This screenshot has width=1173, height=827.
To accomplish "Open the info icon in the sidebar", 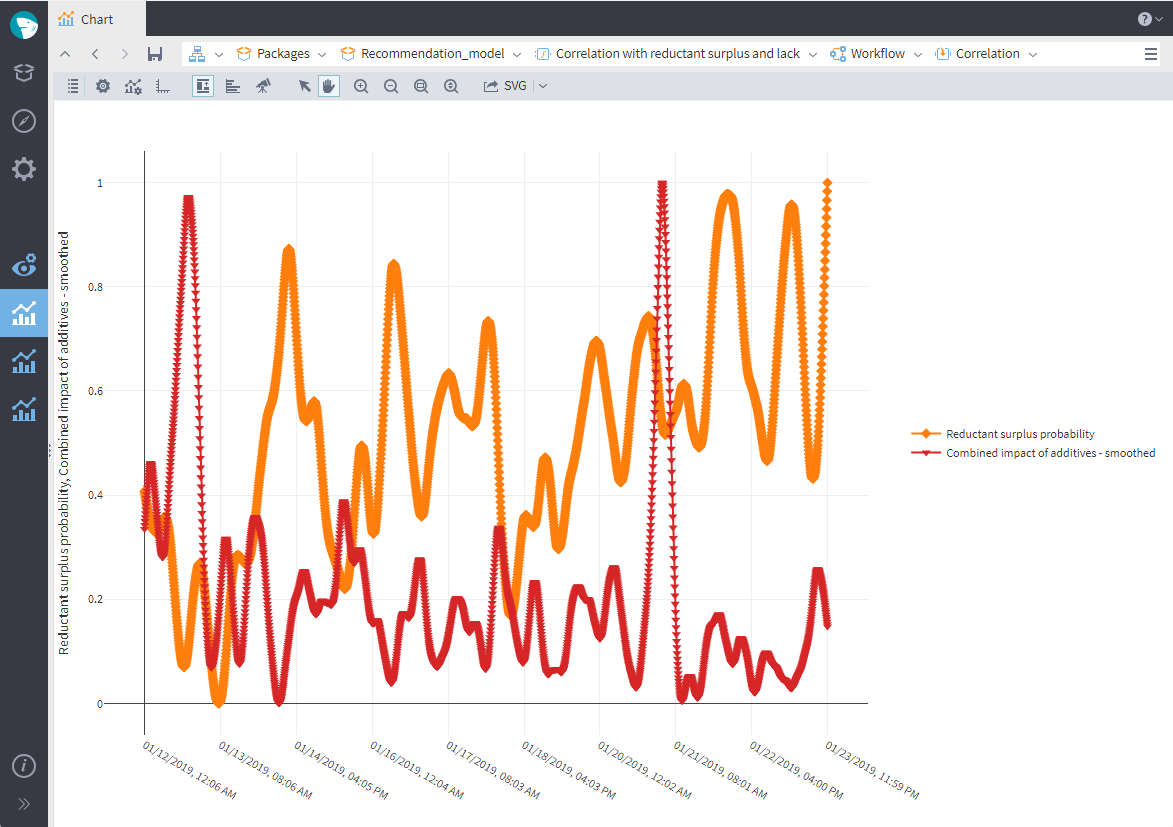I will pos(24,766).
